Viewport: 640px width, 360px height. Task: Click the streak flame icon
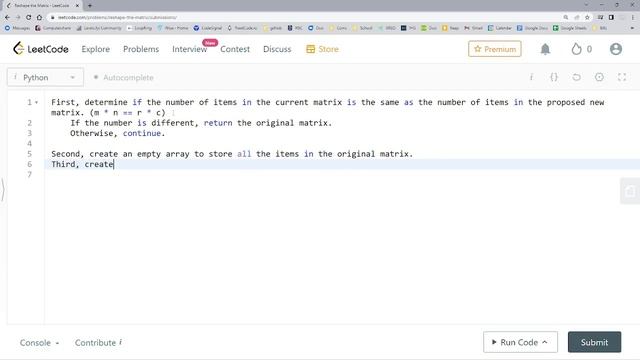click(x=576, y=49)
